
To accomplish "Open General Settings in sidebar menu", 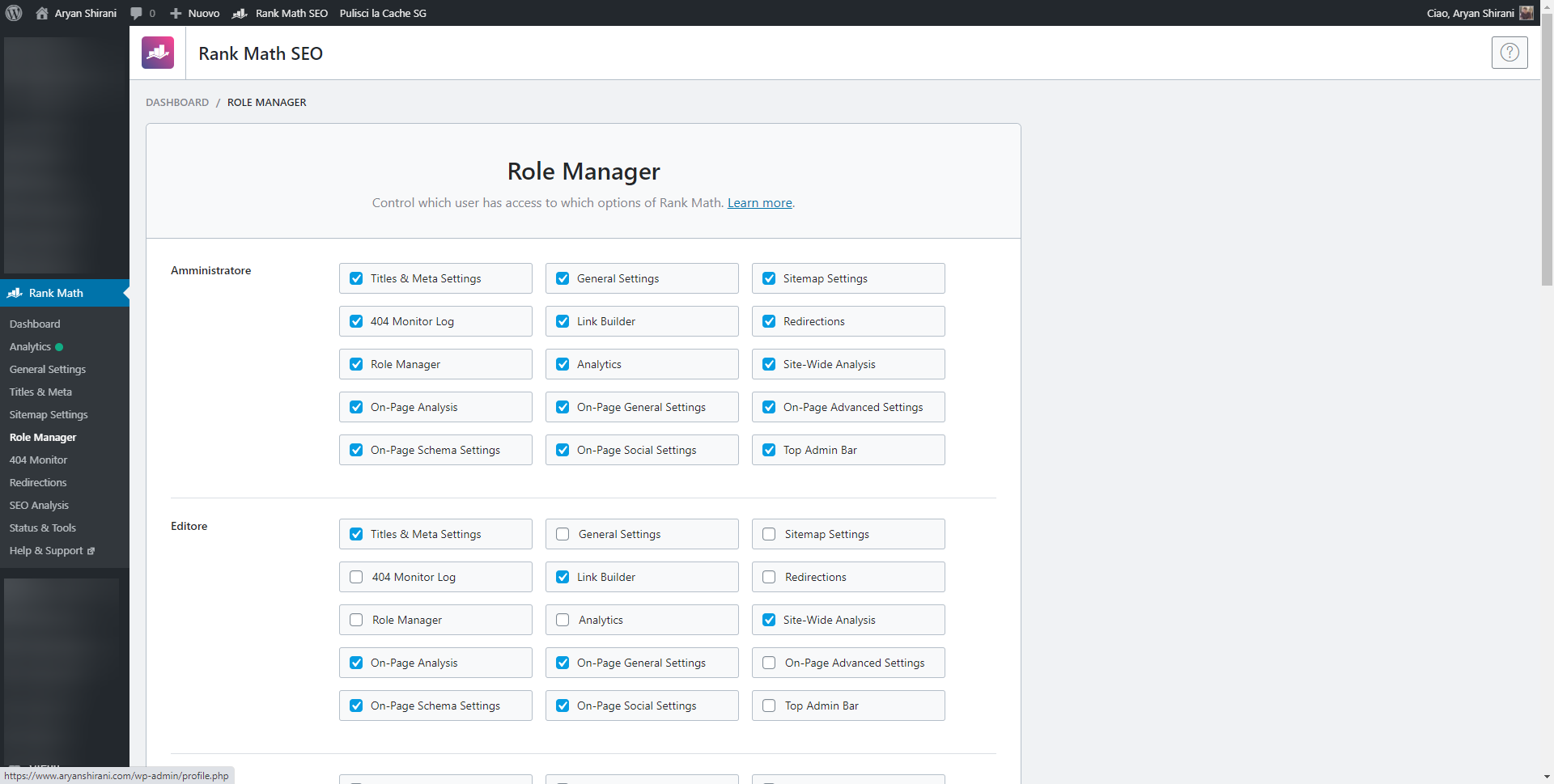I will coord(48,369).
